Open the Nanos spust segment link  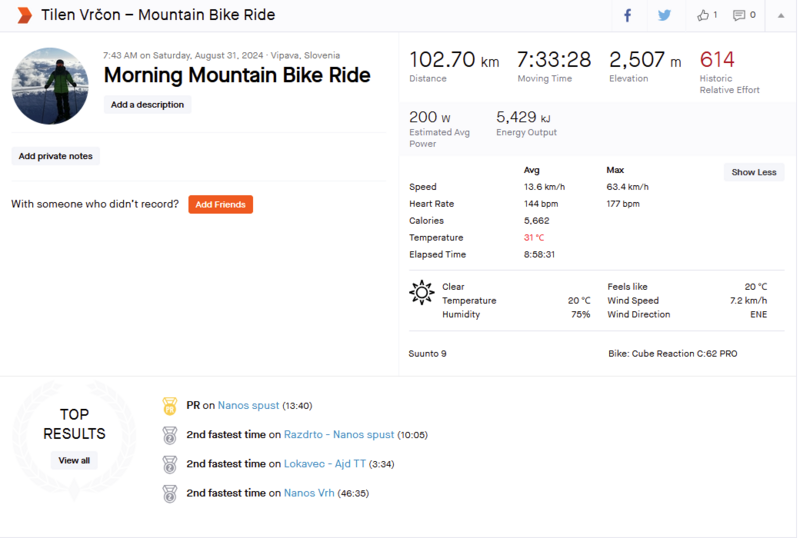click(248, 406)
